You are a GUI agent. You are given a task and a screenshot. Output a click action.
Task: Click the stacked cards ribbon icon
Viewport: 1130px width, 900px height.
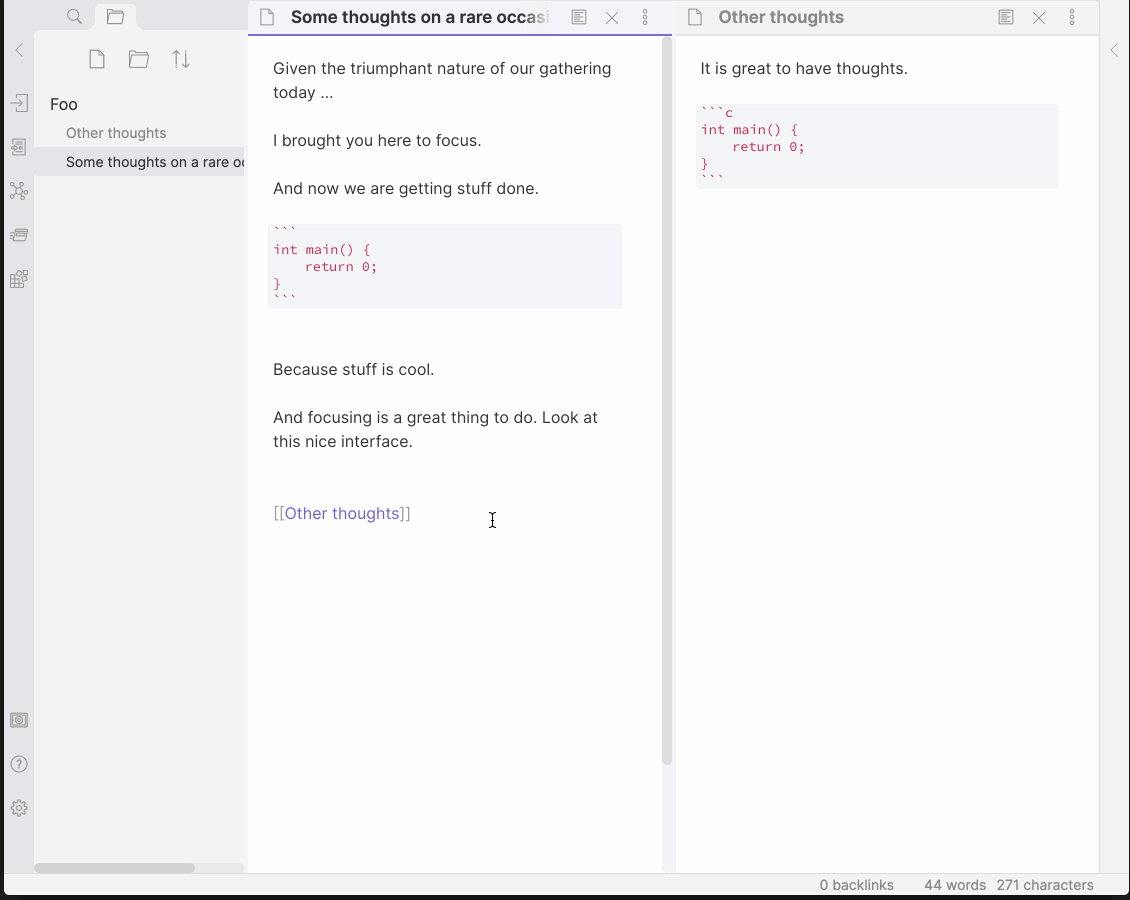[x=19, y=235]
